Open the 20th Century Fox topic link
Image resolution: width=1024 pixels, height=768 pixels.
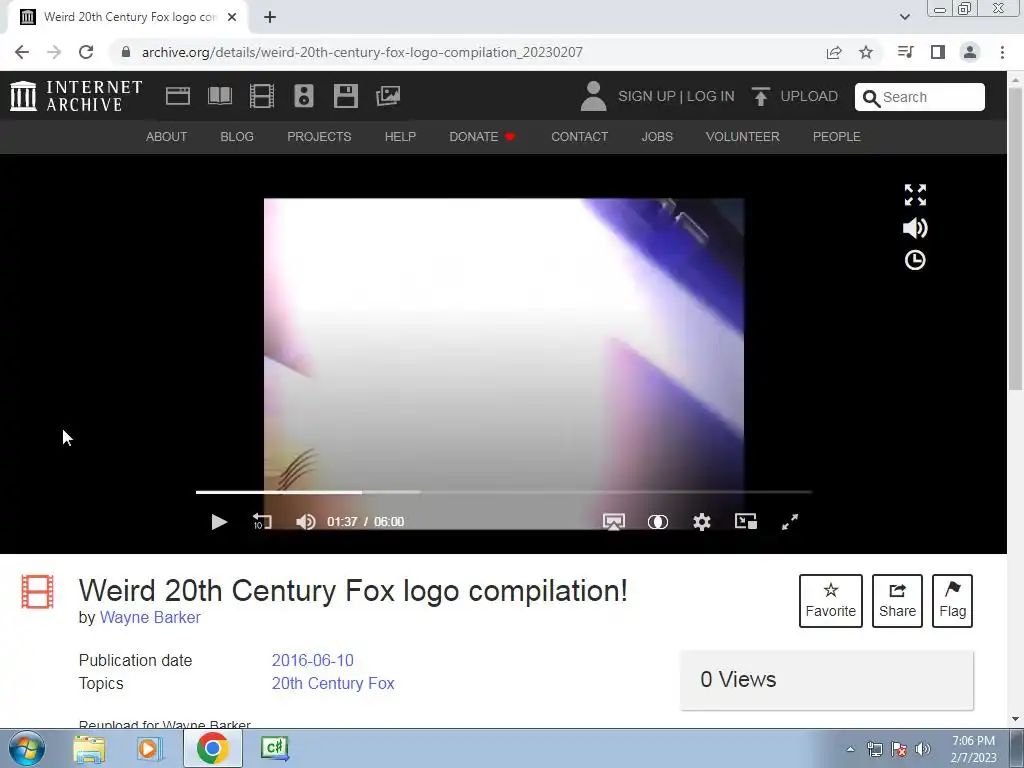point(333,683)
